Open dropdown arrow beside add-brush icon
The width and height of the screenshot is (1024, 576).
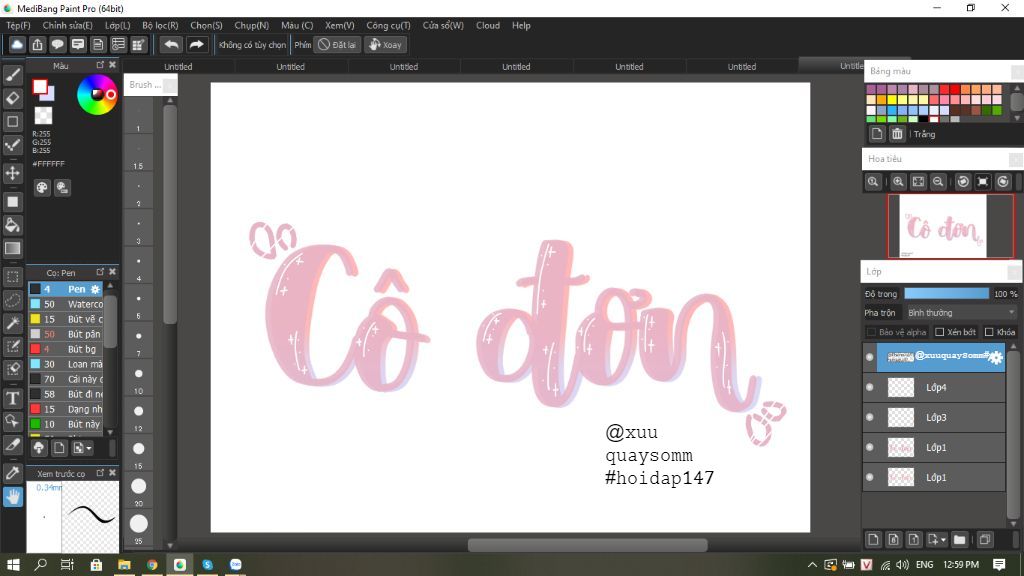point(89,448)
